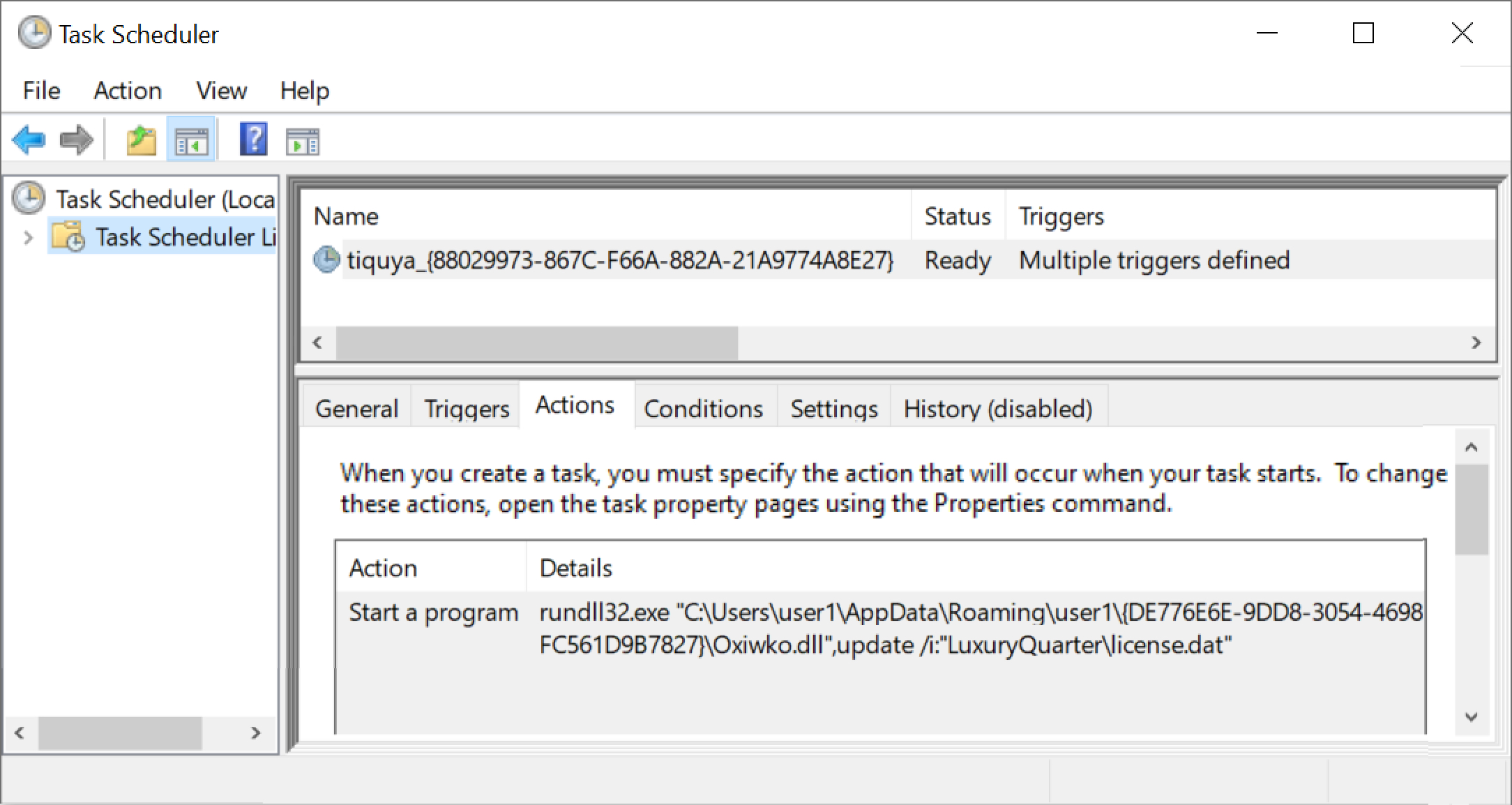
Task: Open the Settings tab
Action: (x=833, y=408)
